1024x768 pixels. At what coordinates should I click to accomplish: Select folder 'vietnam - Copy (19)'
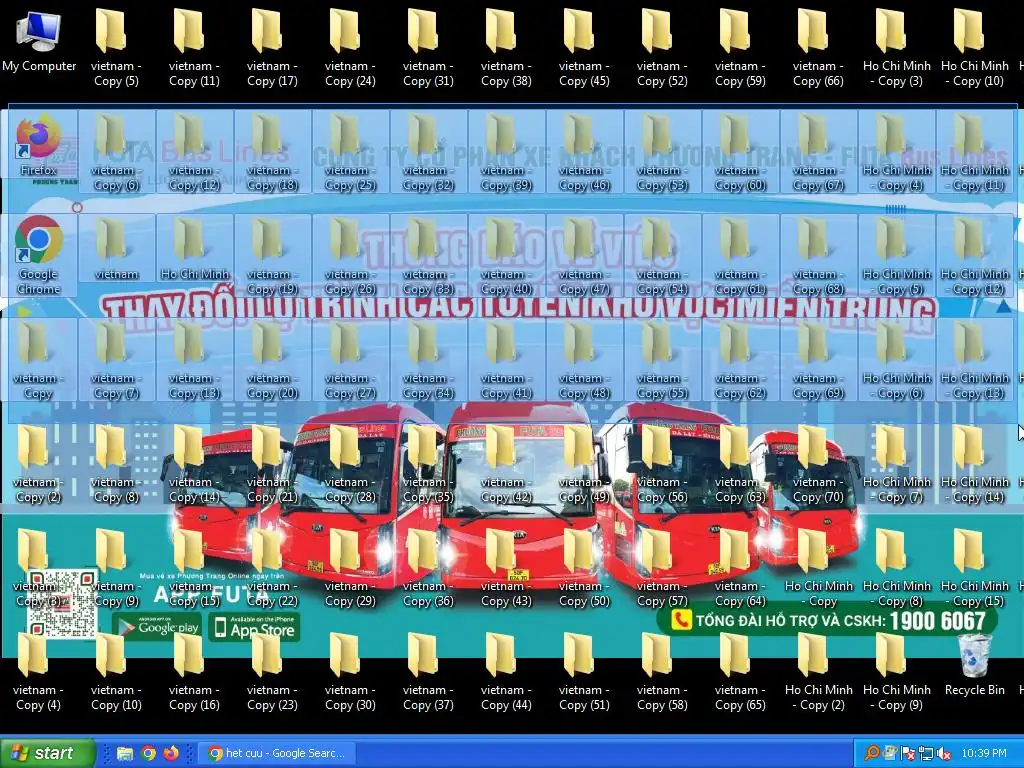pyautogui.click(x=272, y=255)
